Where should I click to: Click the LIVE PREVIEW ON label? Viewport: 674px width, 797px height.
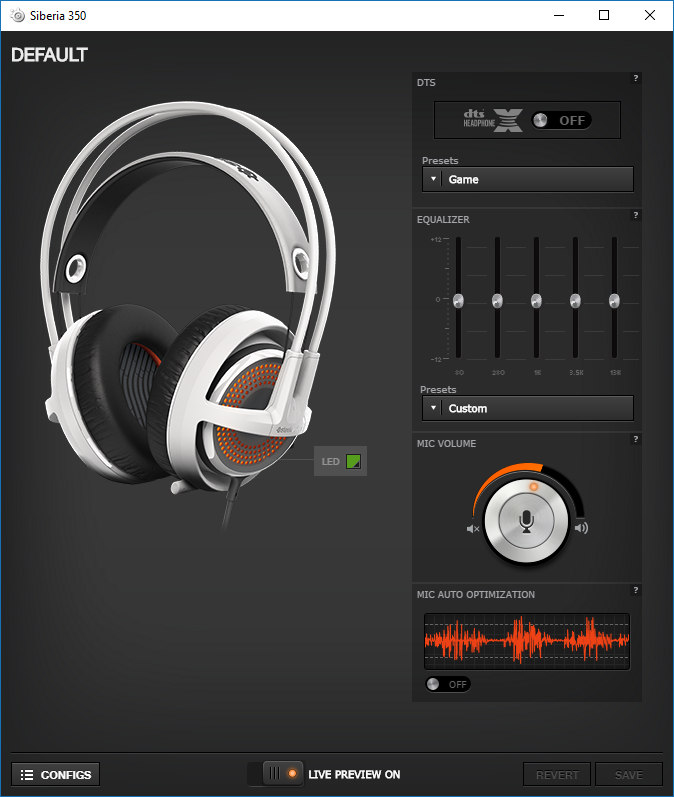354,775
